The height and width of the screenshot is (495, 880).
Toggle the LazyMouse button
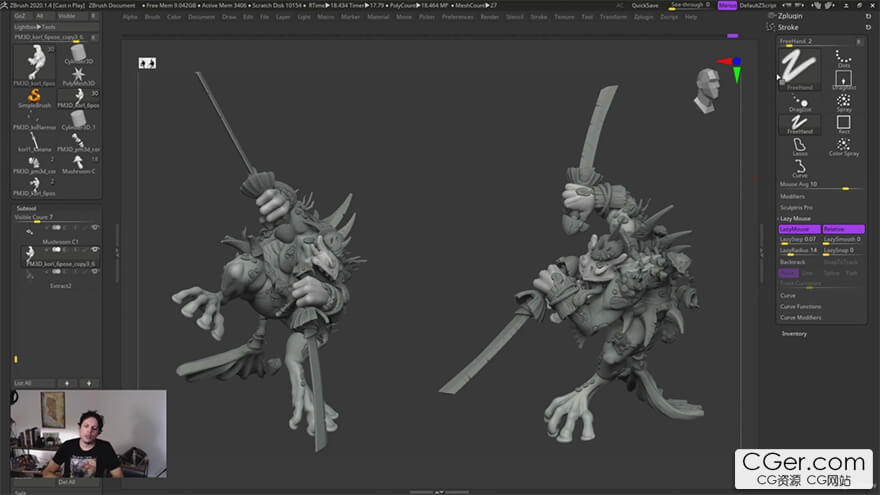point(799,229)
